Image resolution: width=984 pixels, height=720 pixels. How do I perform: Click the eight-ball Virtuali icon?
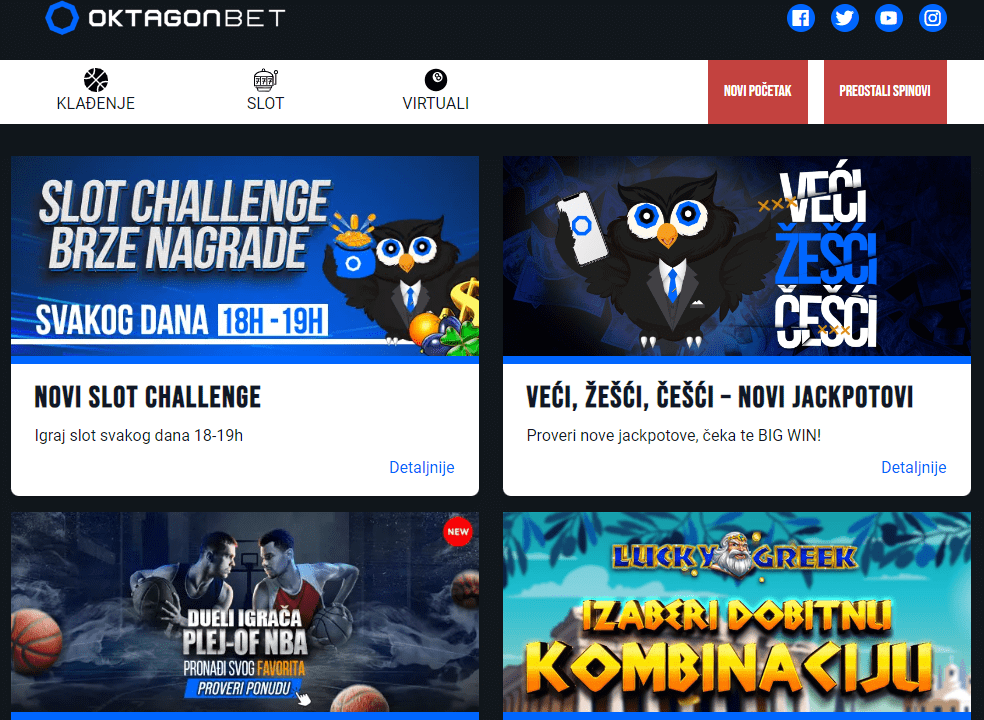coord(436,80)
